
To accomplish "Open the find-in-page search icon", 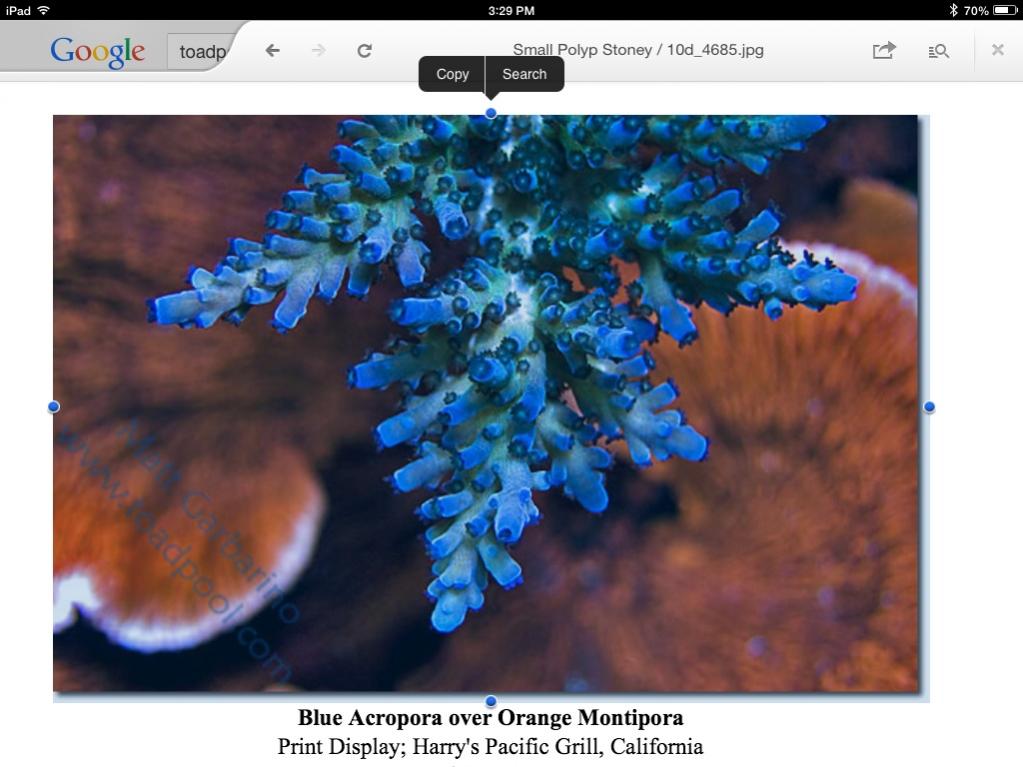I will tap(938, 51).
